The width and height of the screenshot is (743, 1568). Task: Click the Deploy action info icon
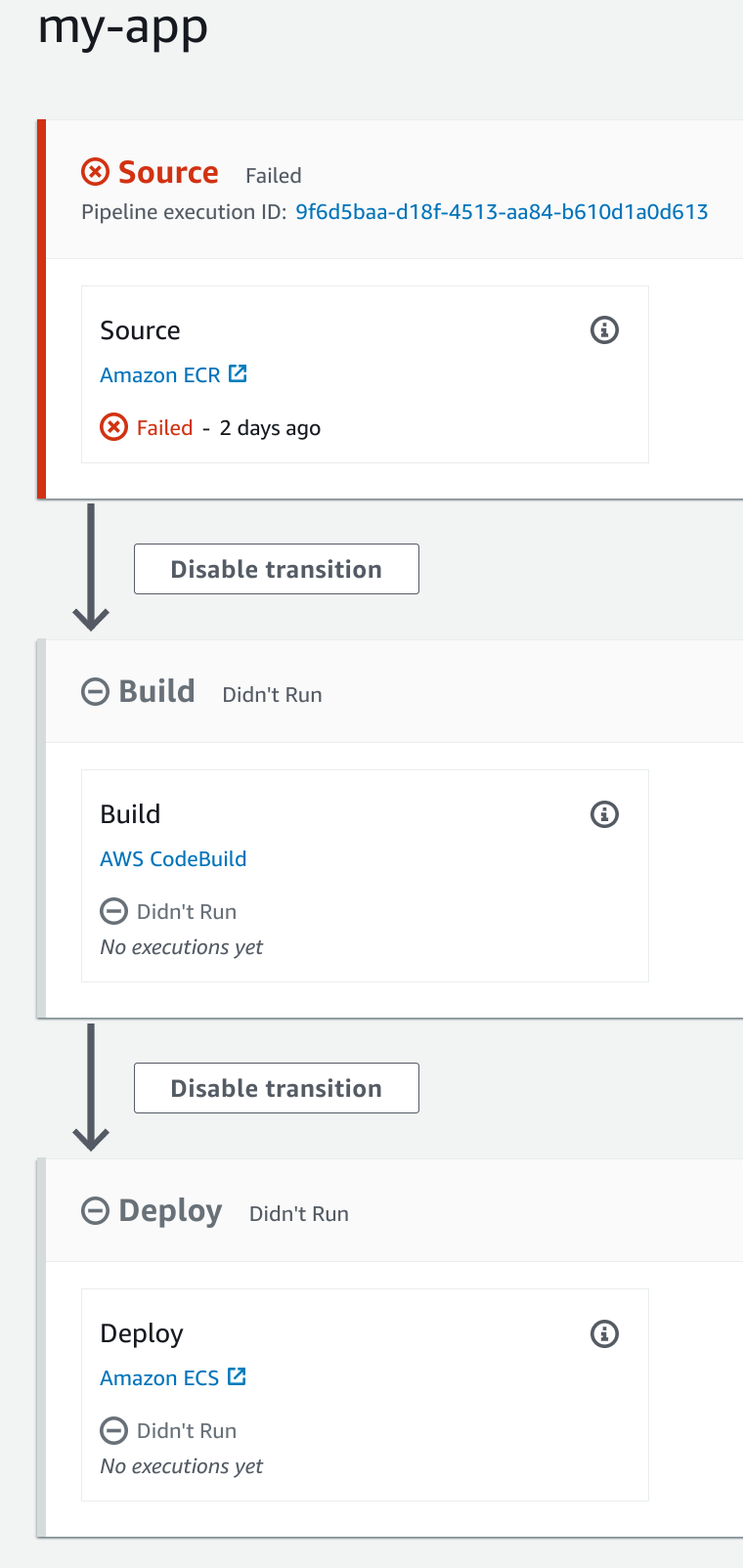(x=604, y=1333)
